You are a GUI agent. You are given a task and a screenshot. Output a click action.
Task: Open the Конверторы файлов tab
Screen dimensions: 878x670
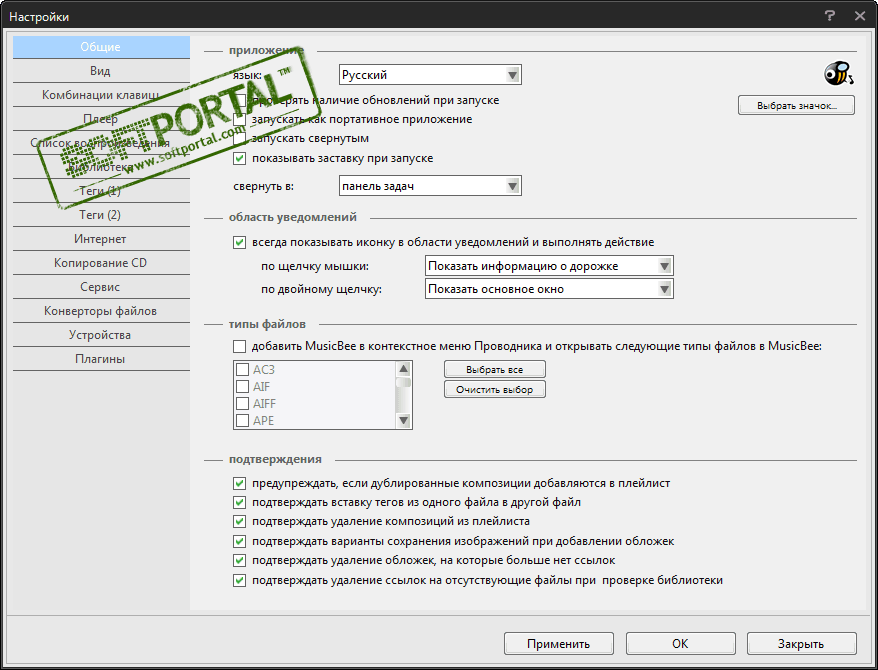click(101, 311)
